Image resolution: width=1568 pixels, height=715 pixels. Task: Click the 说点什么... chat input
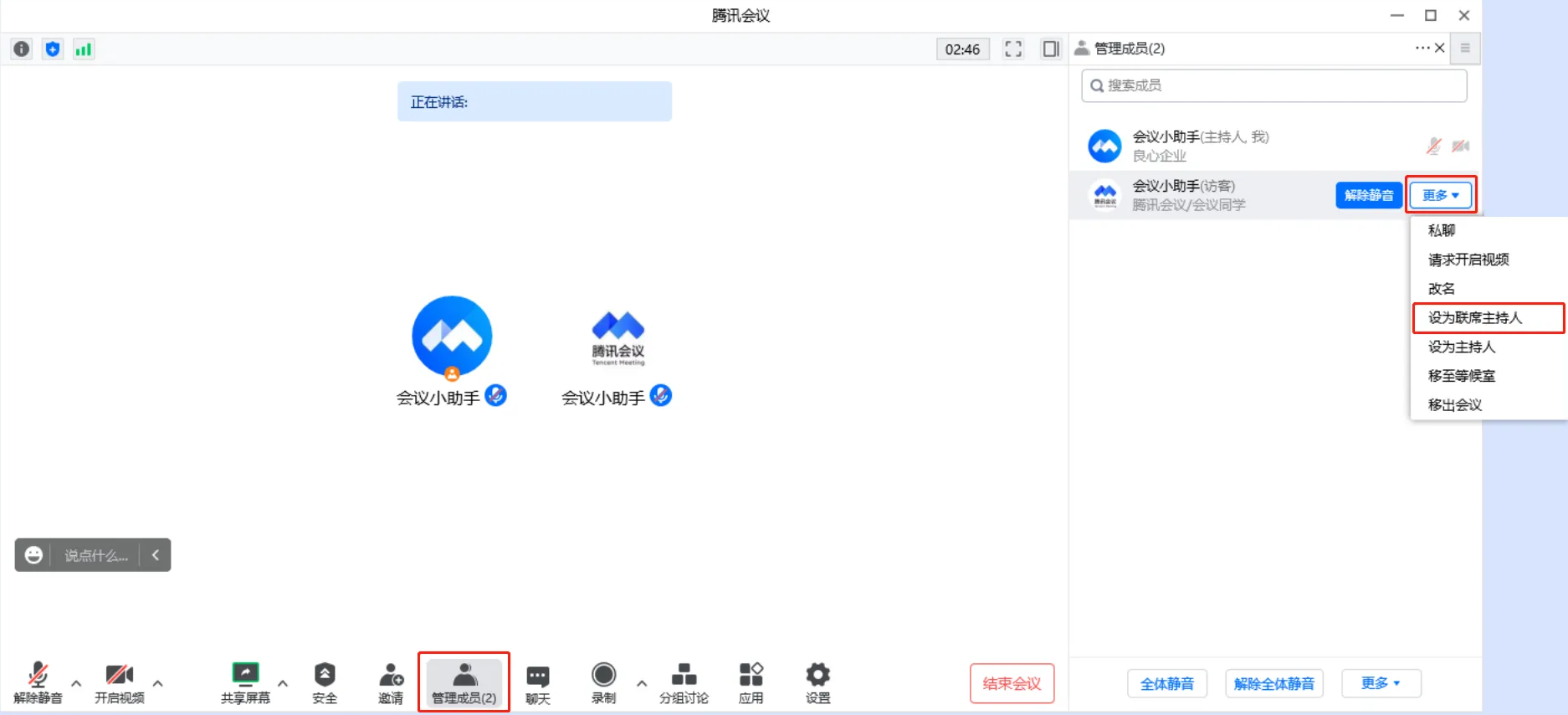click(x=96, y=555)
